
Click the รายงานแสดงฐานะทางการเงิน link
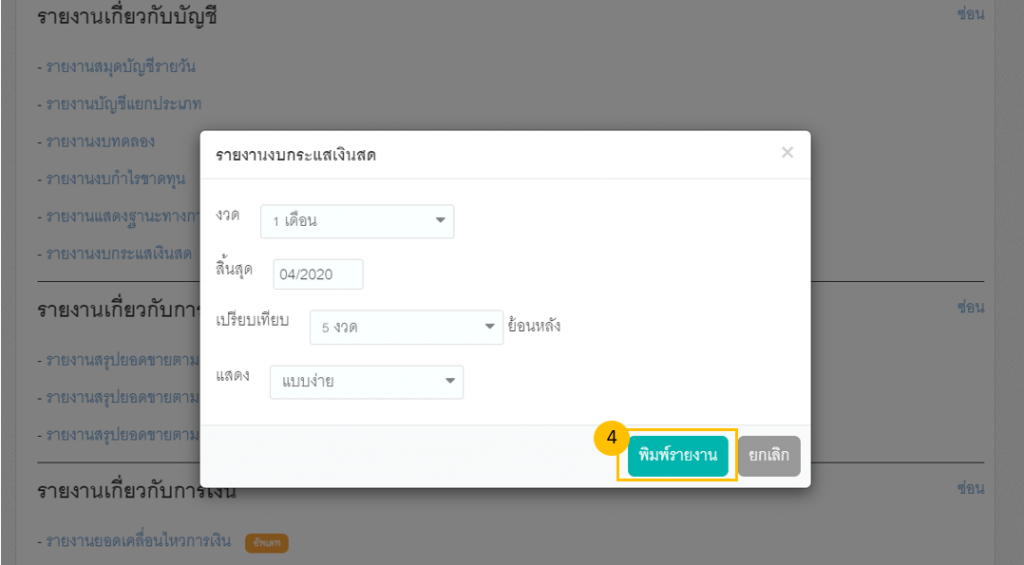click(x=118, y=217)
